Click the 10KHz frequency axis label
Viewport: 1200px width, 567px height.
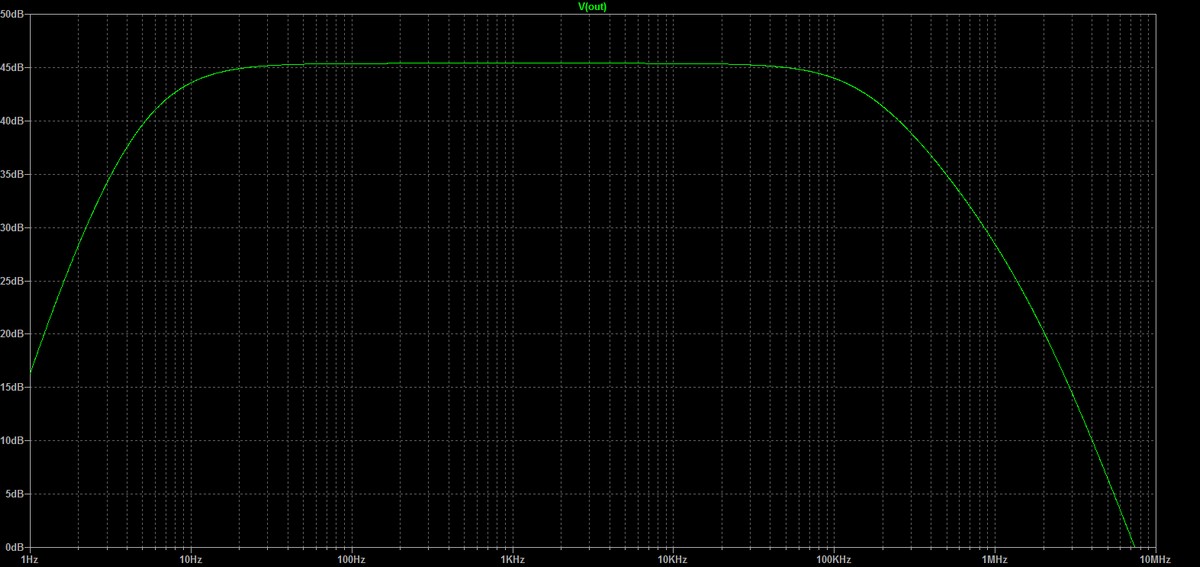[x=672, y=560]
